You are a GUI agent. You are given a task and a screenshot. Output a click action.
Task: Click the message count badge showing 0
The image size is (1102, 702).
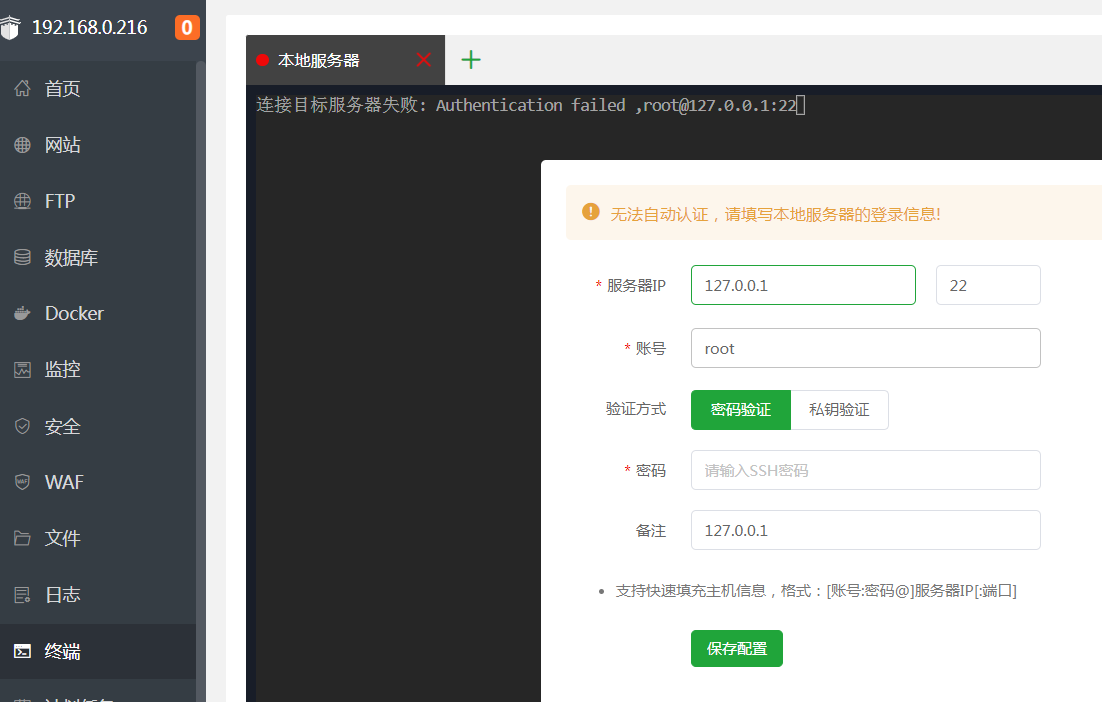(186, 27)
